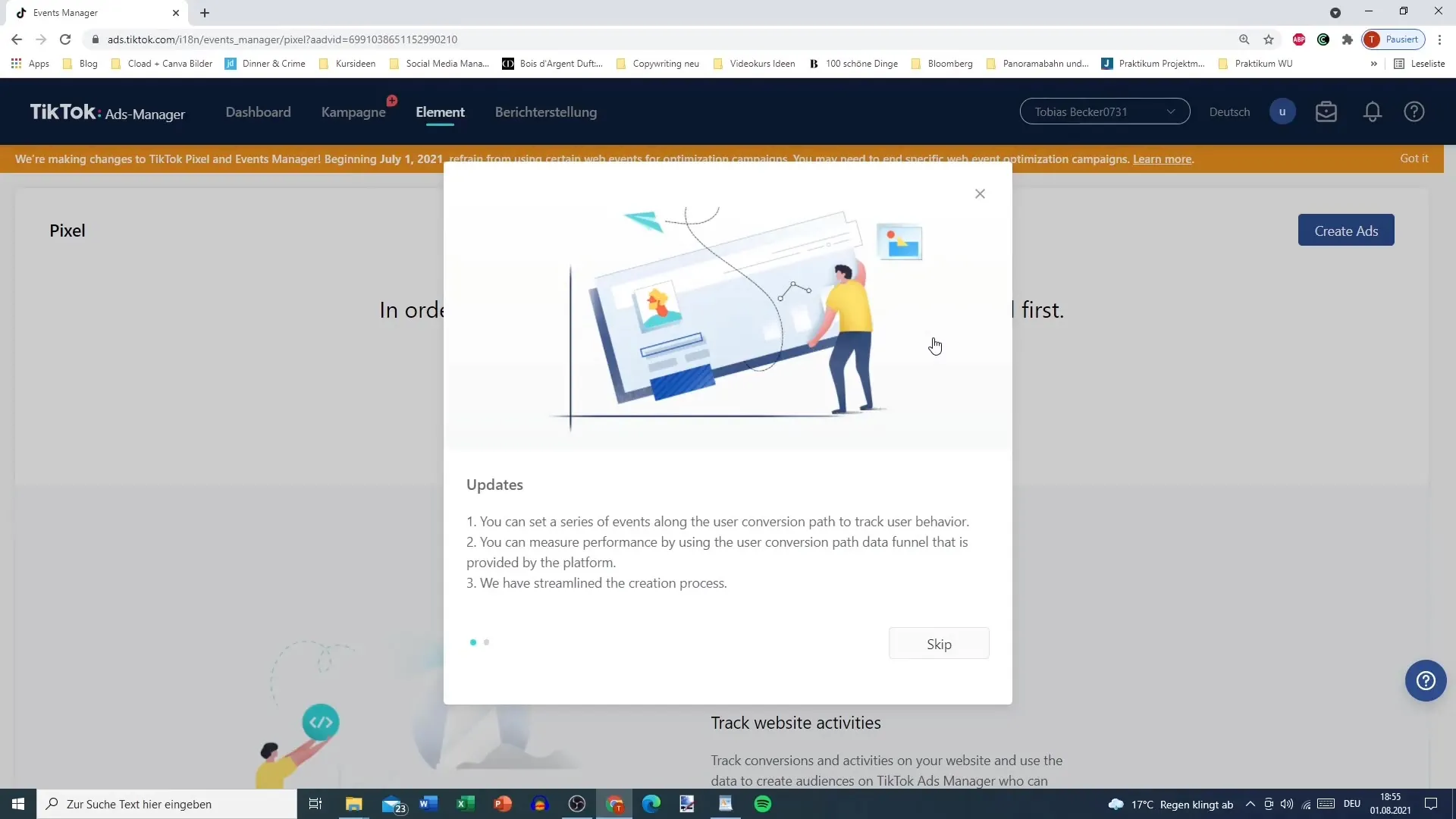
Task: Click the Skip button in Updates dialog
Action: click(x=939, y=644)
